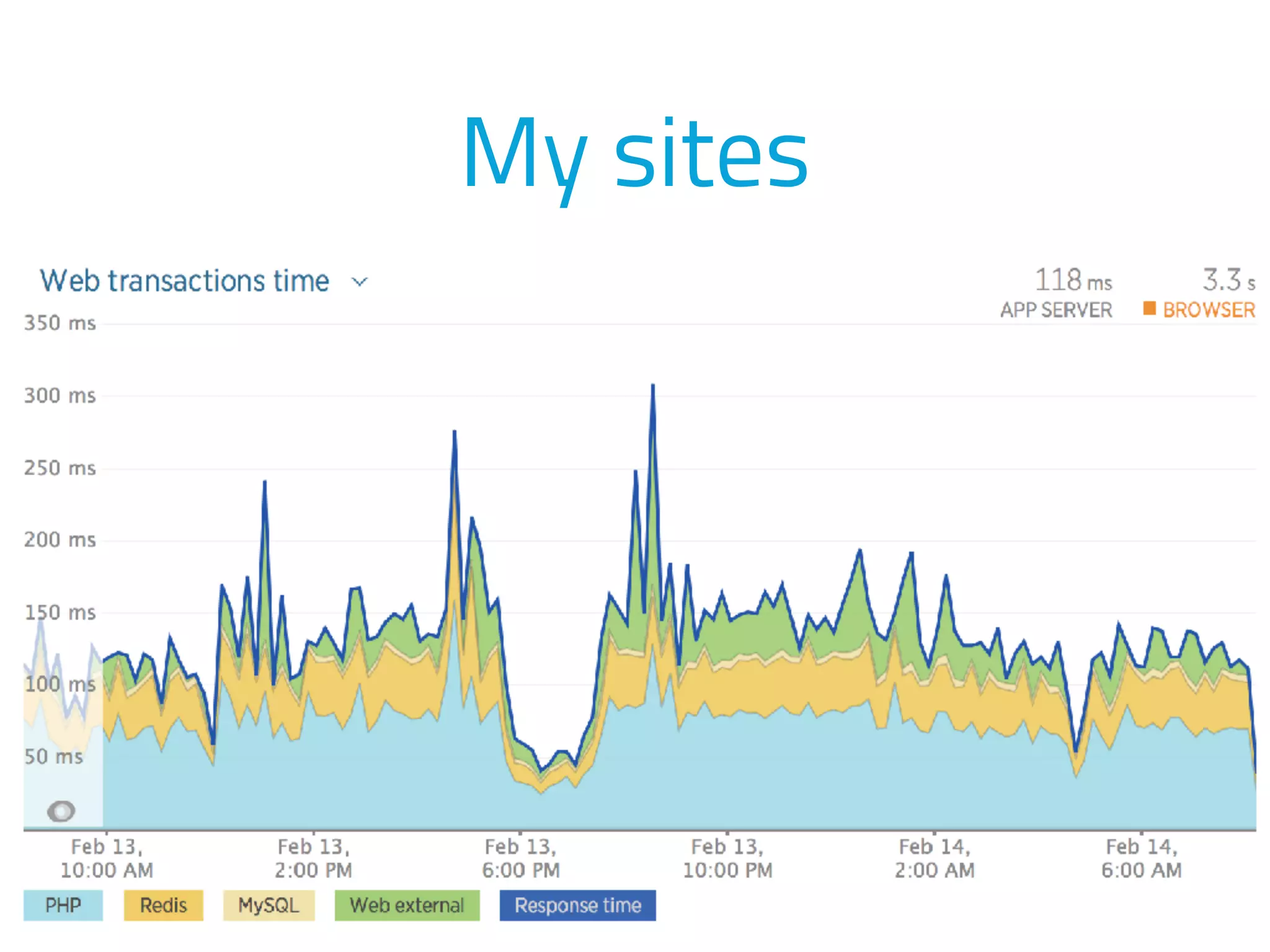Click the Feb 13, 10:00 AM axis label
The height and width of the screenshot is (952, 1270).
pyautogui.click(x=107, y=858)
